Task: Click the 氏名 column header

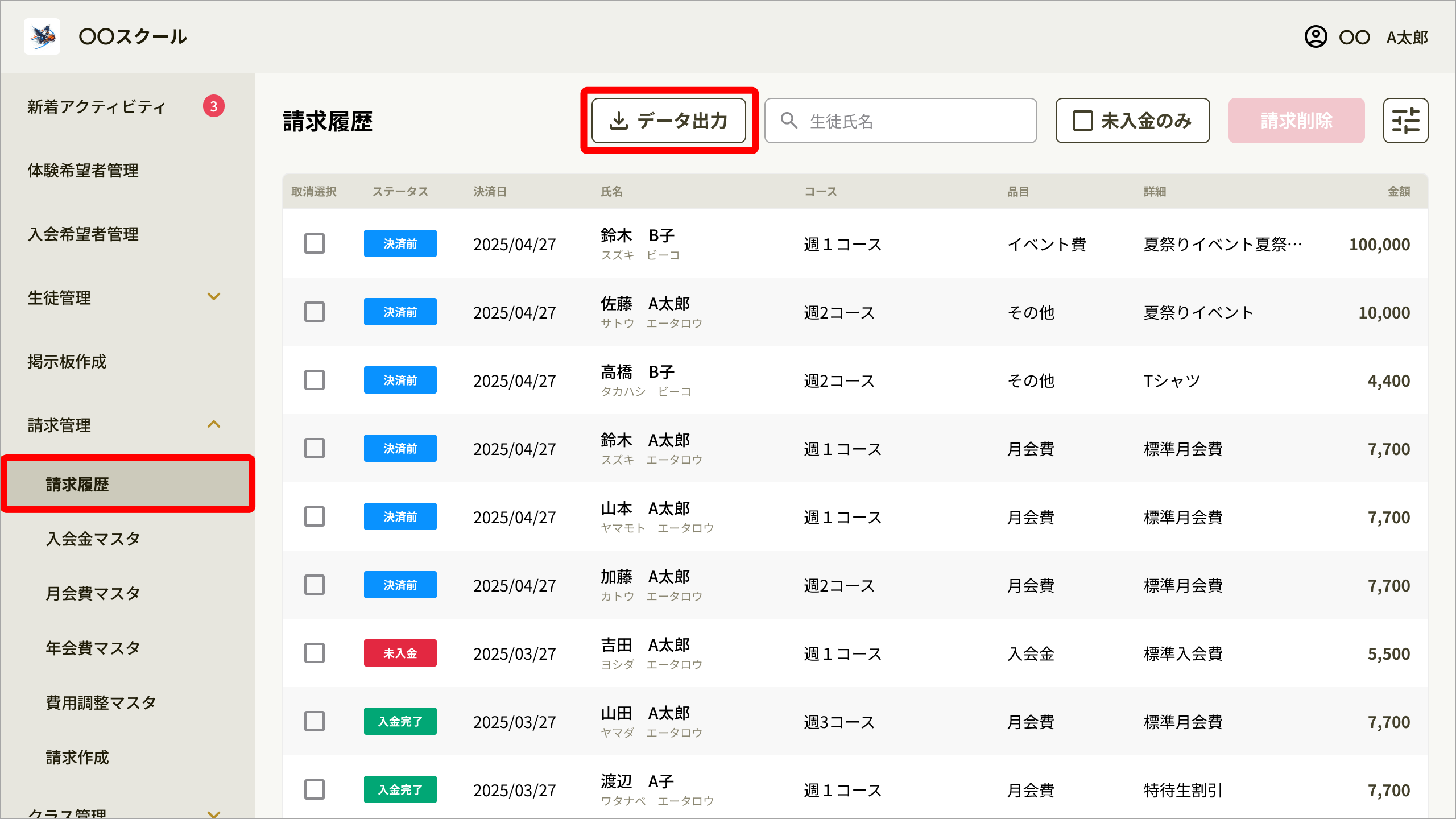Action: click(612, 192)
